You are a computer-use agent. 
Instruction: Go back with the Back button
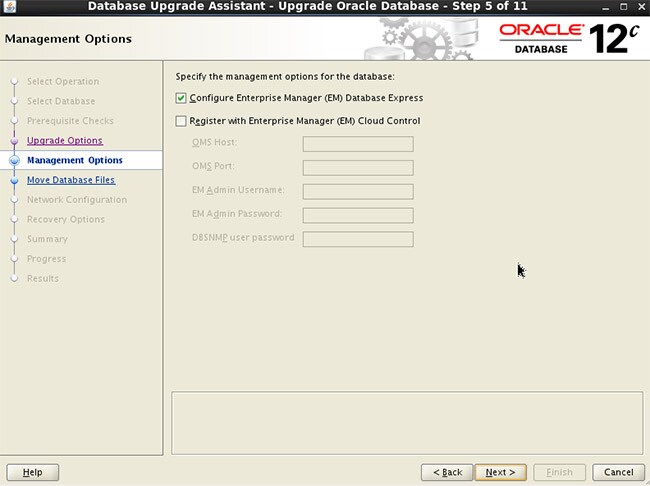(x=447, y=472)
